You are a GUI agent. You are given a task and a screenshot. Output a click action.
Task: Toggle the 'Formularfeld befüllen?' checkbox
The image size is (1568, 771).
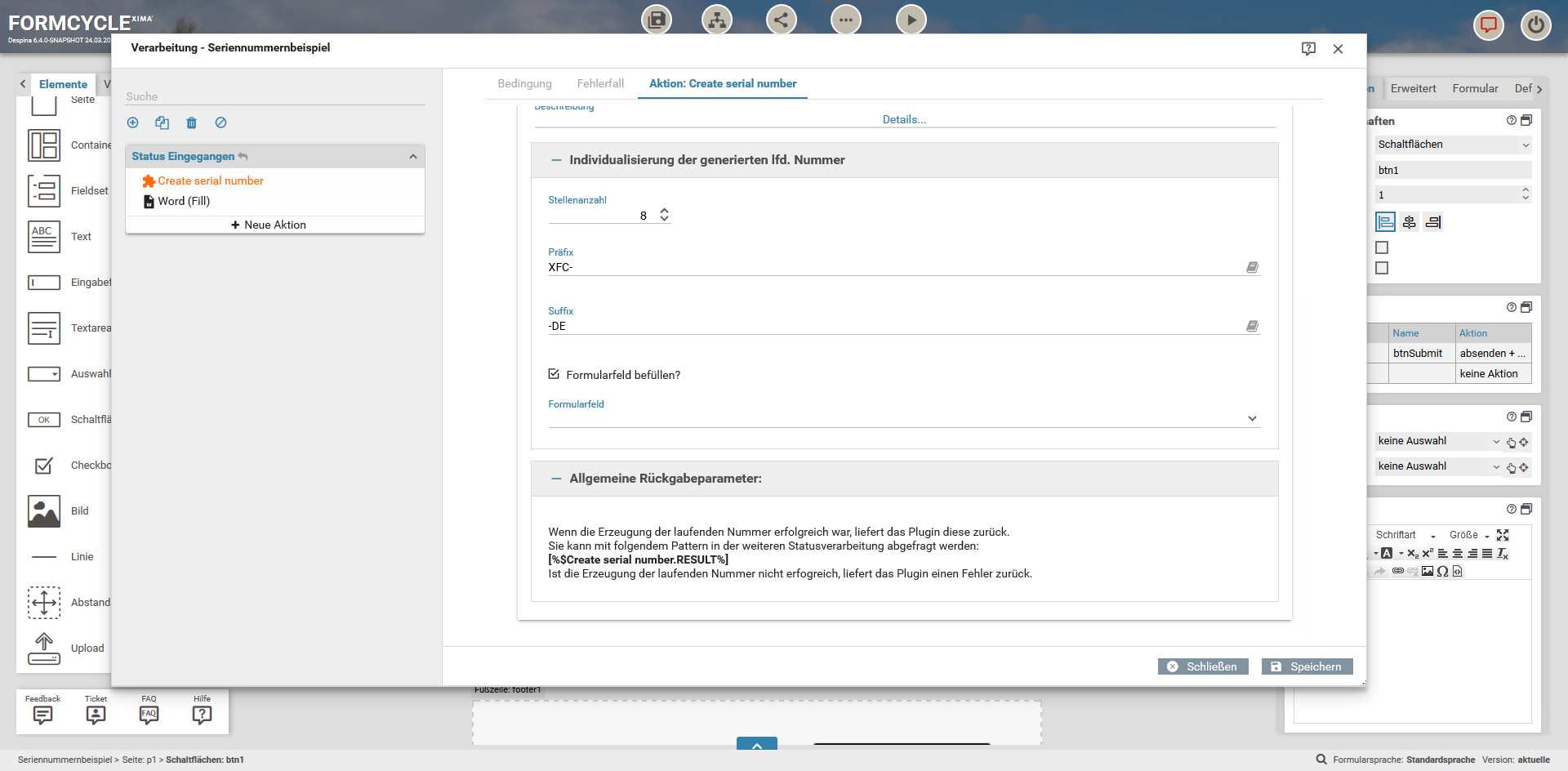[554, 374]
